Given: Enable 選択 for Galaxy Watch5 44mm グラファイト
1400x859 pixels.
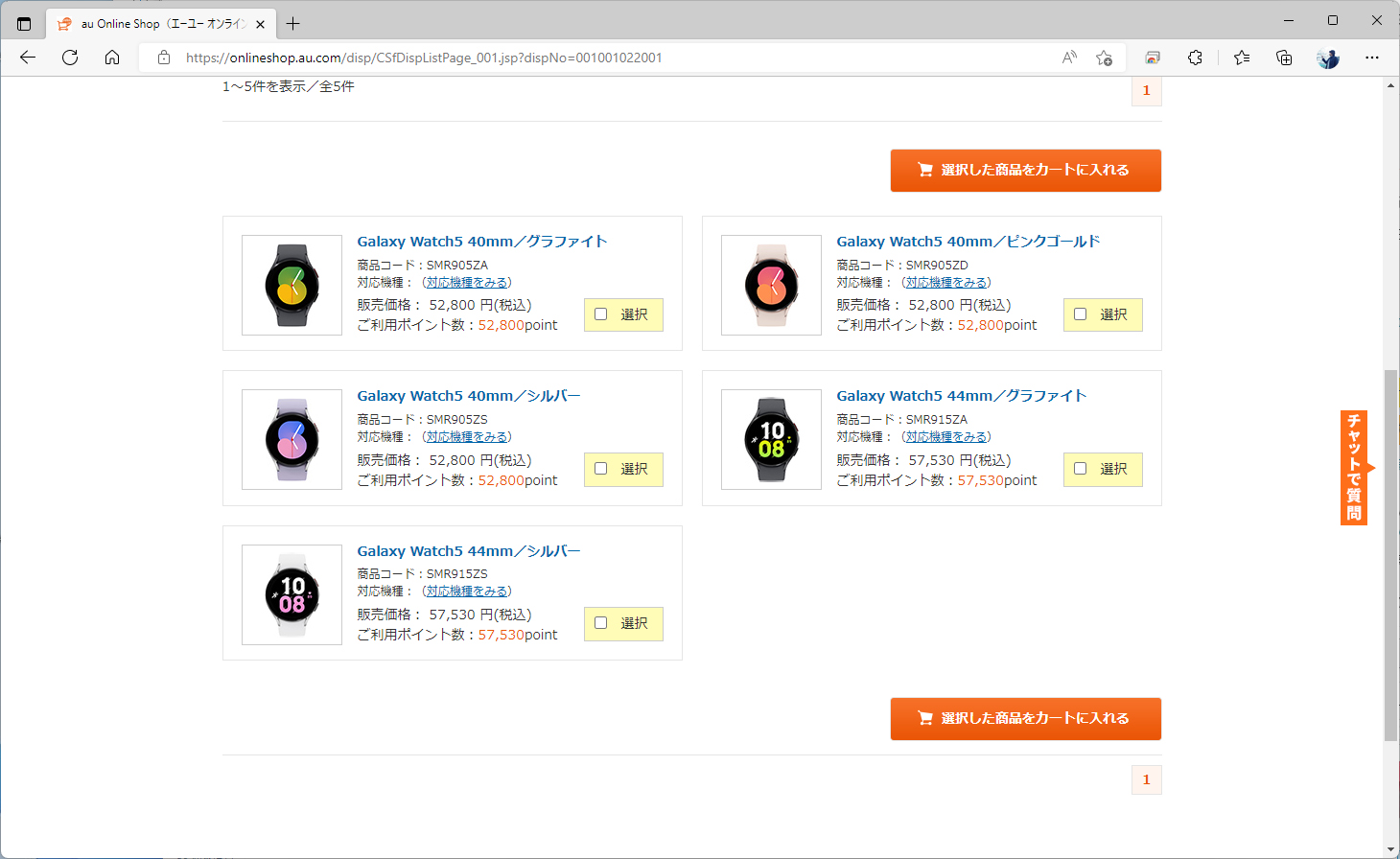Looking at the screenshot, I should pyautogui.click(x=1080, y=469).
